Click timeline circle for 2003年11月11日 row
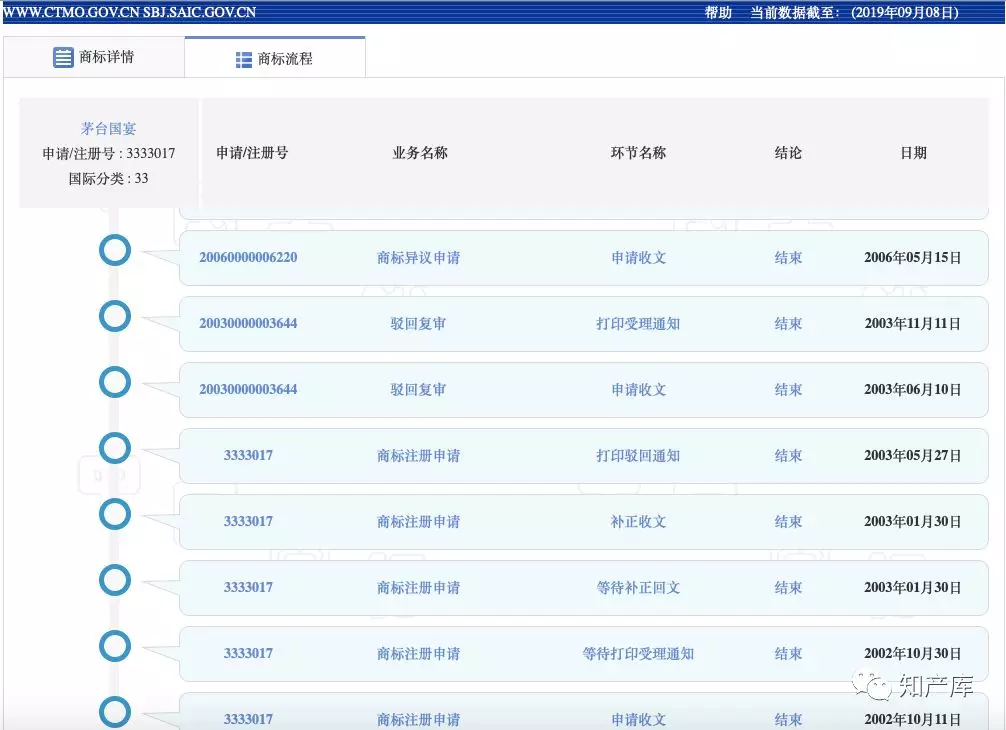 point(115,316)
